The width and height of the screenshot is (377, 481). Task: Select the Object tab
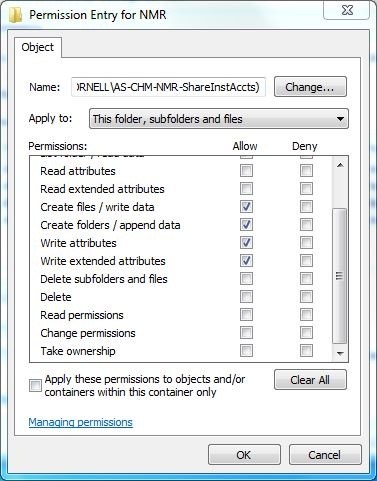[x=37, y=47]
